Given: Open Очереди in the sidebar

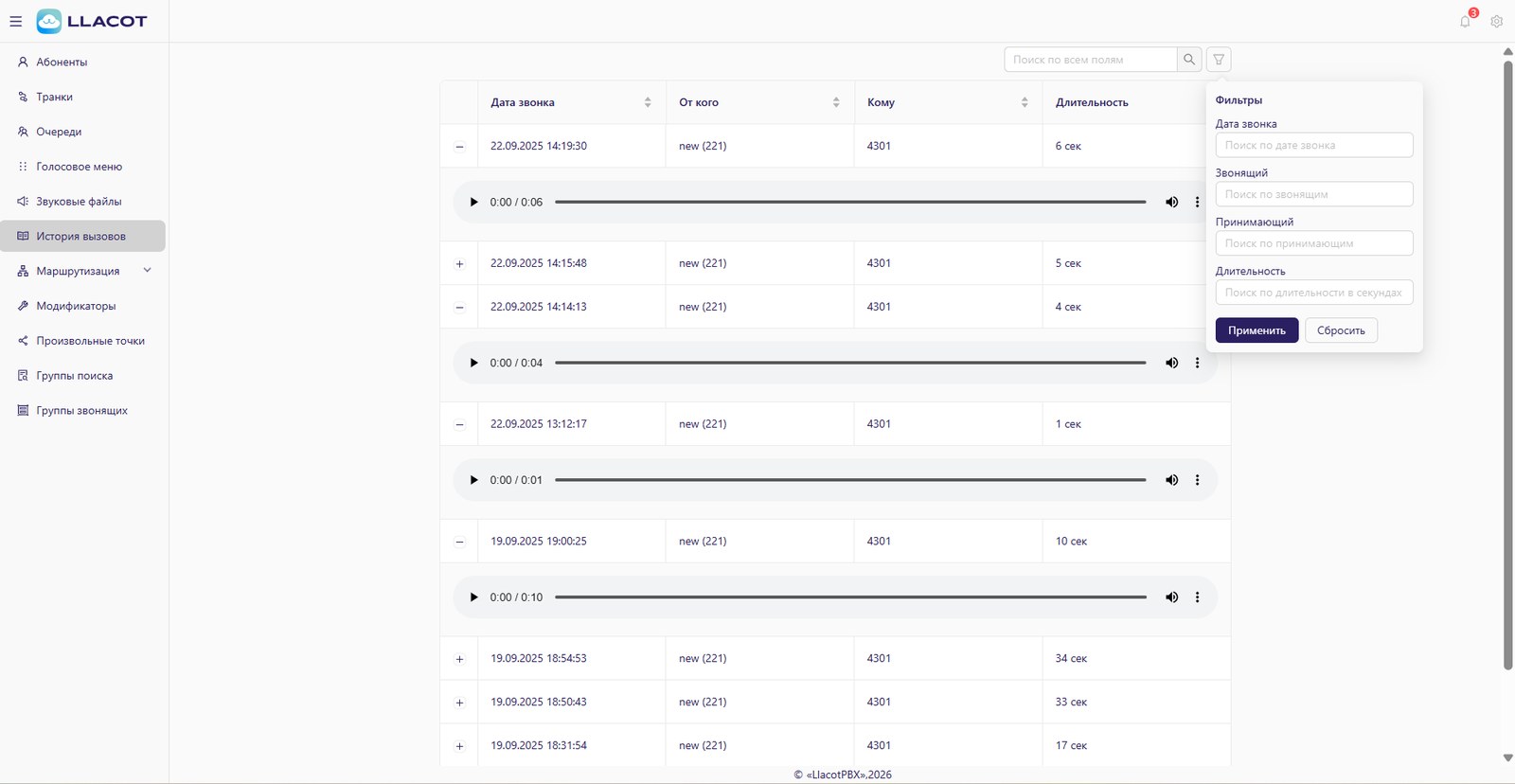Looking at the screenshot, I should coord(82,132).
